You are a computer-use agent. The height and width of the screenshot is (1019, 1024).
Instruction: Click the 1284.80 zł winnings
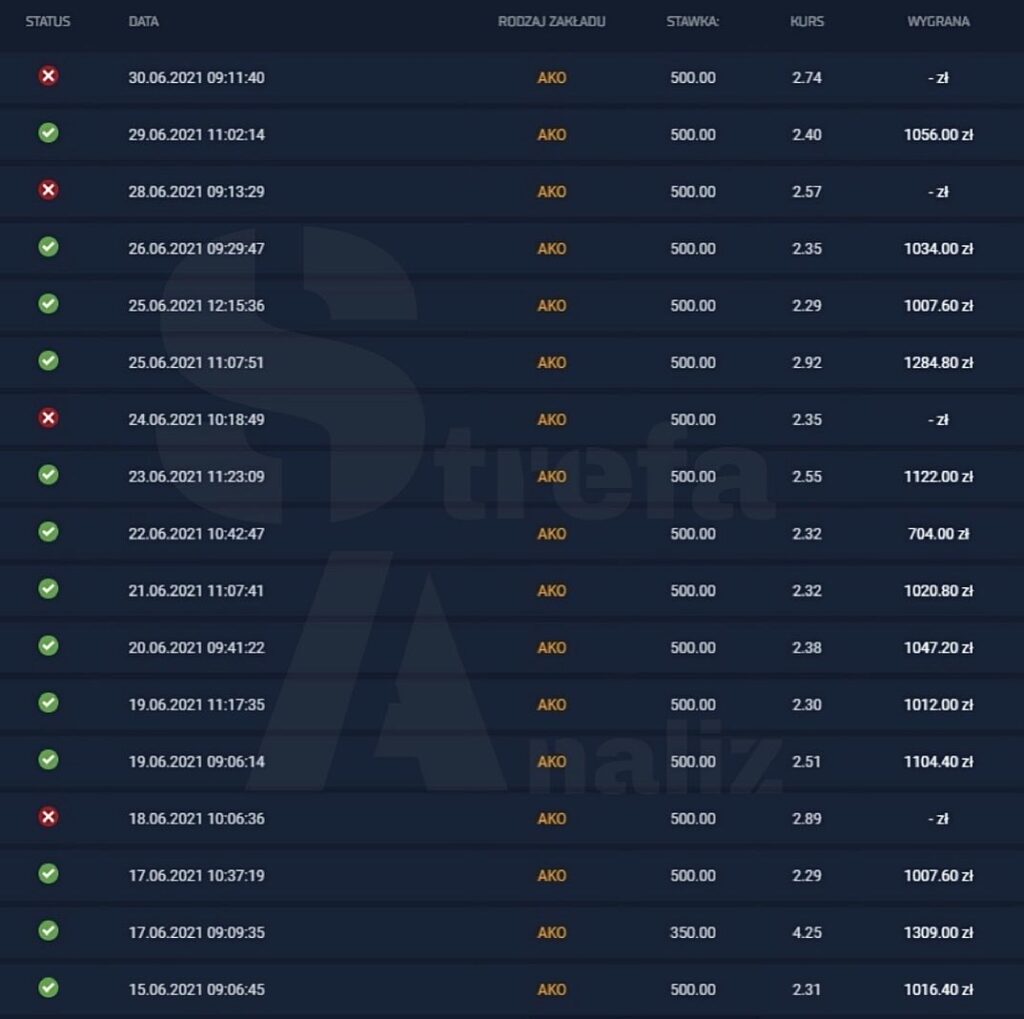pos(938,363)
